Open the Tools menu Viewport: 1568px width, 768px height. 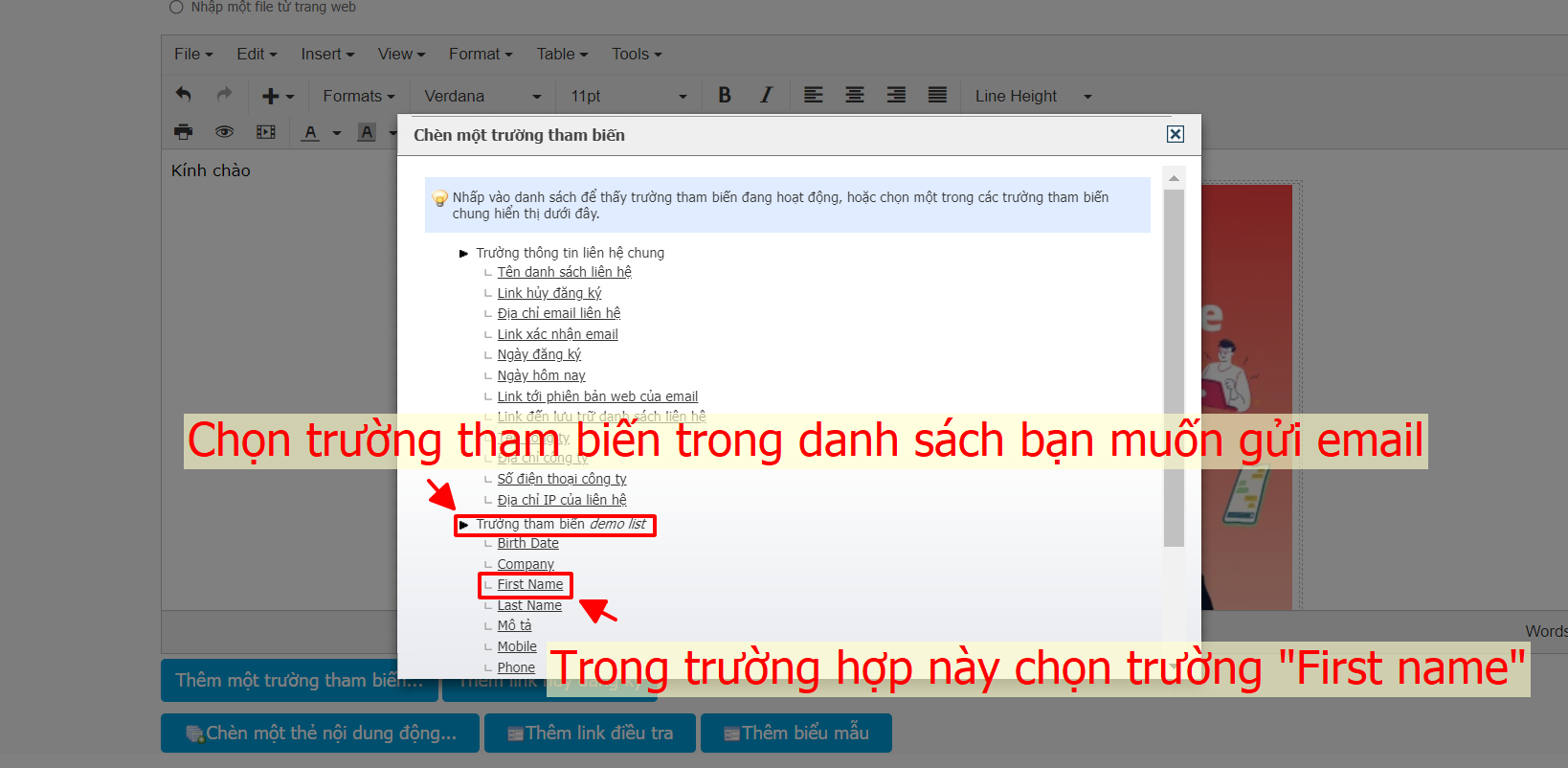pyautogui.click(x=637, y=54)
